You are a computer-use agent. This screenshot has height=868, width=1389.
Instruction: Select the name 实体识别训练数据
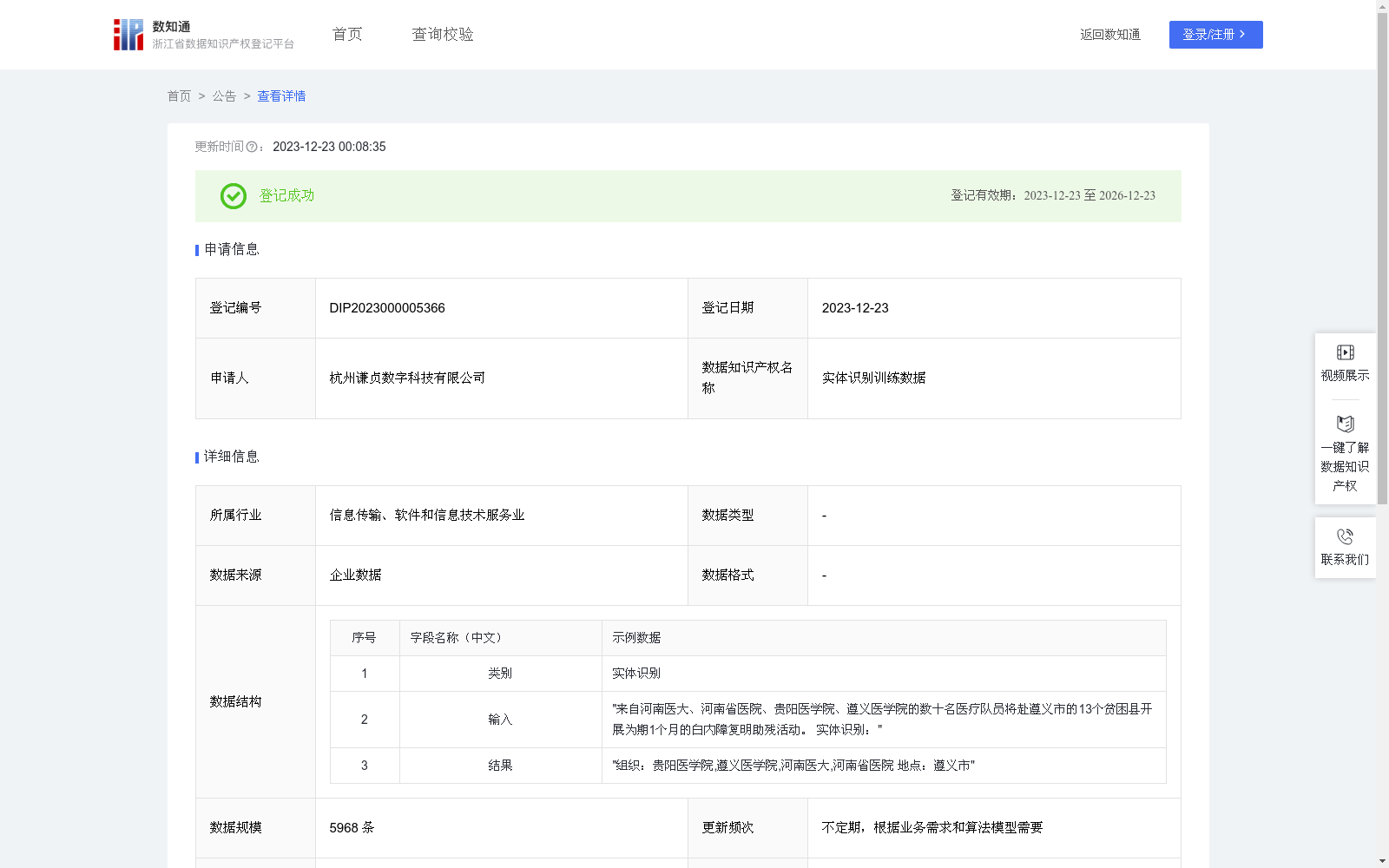click(x=873, y=378)
